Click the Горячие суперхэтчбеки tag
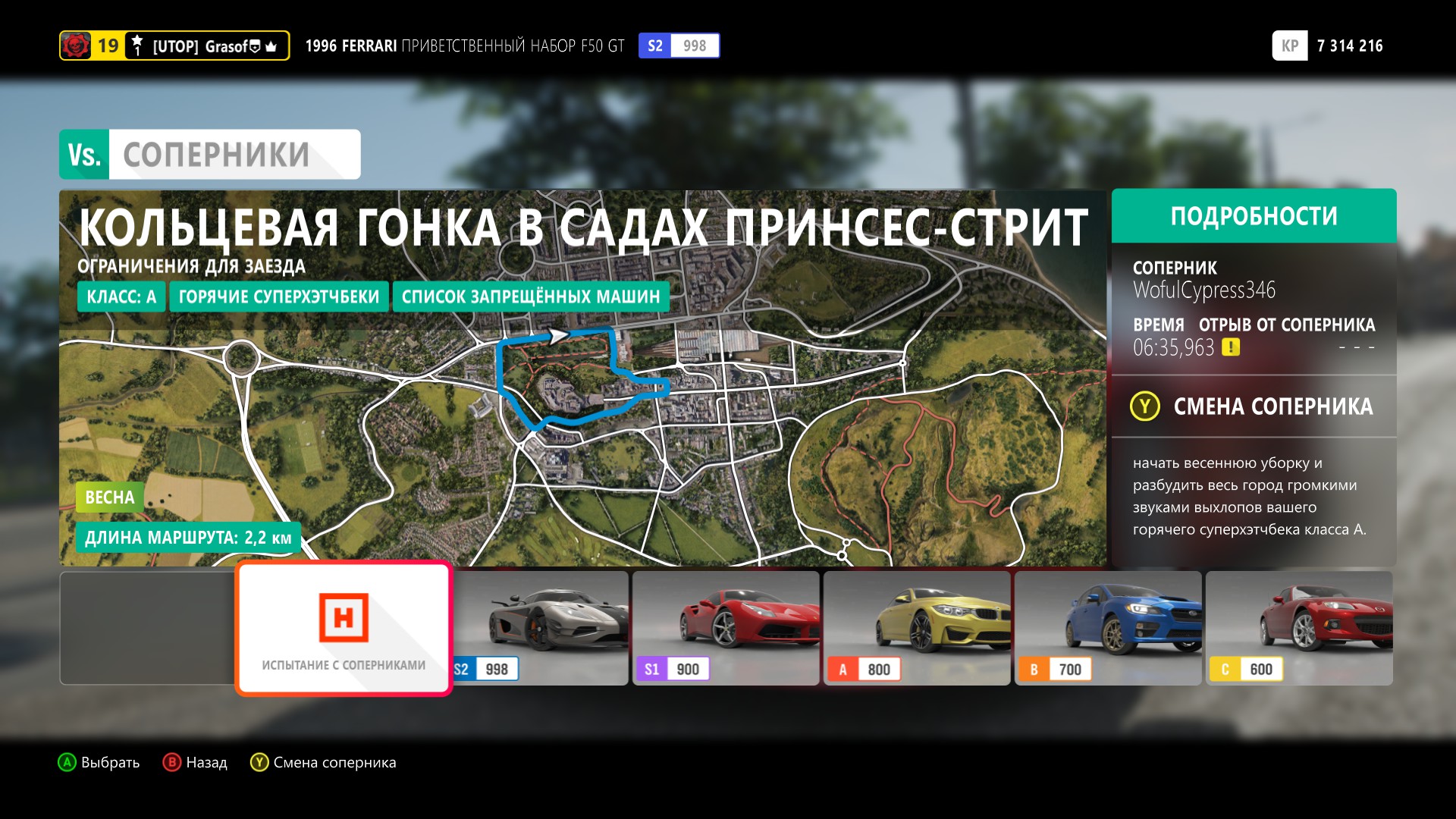 (278, 297)
